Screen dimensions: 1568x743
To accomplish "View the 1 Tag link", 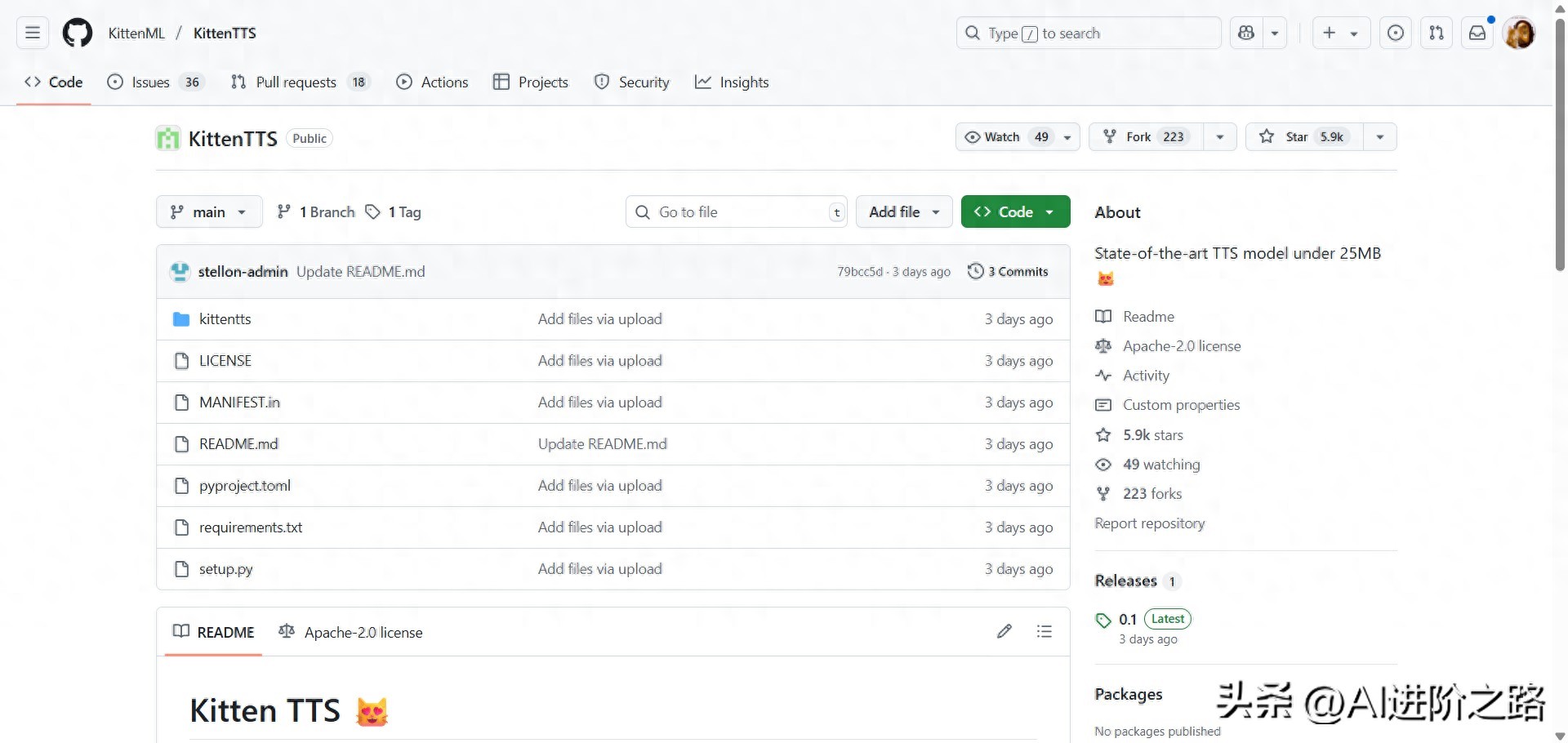I will coord(394,212).
